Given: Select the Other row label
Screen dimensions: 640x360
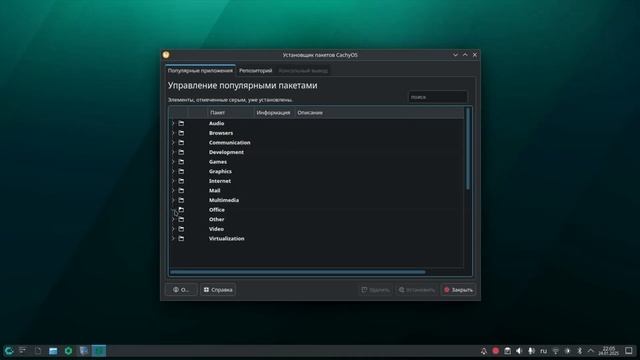Looking at the screenshot, I should click(x=216, y=219).
